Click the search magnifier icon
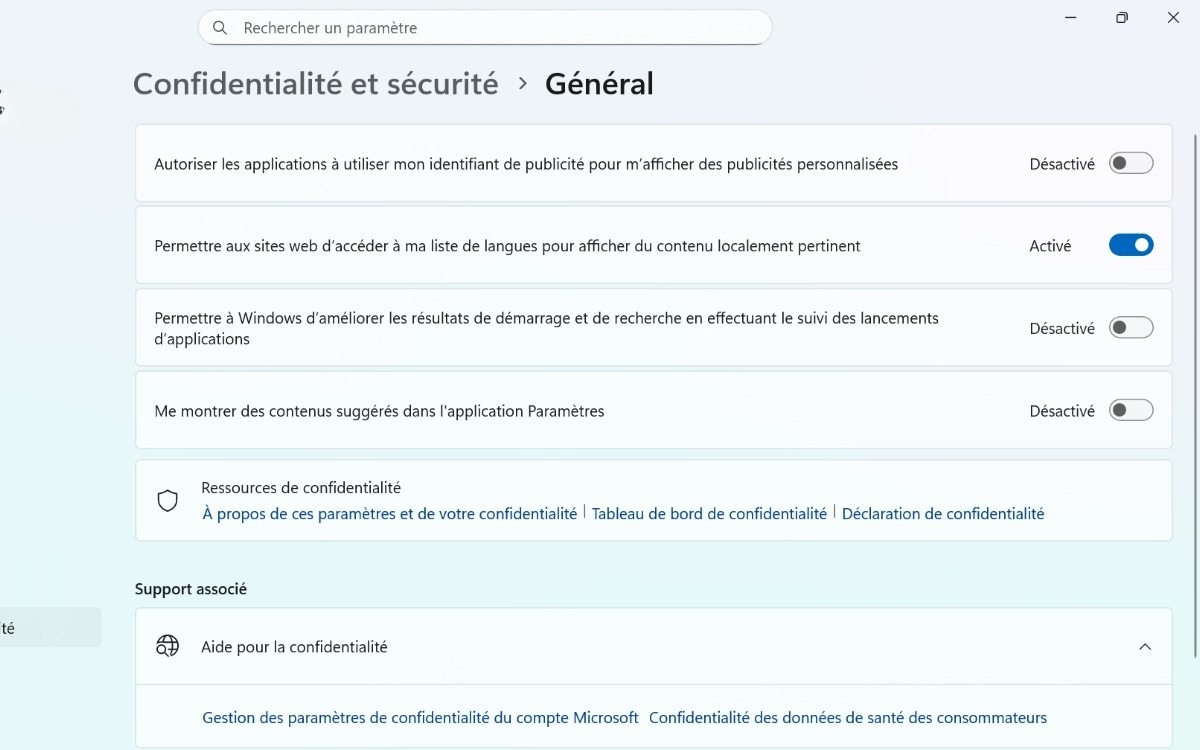The image size is (1200, 750). [220, 27]
